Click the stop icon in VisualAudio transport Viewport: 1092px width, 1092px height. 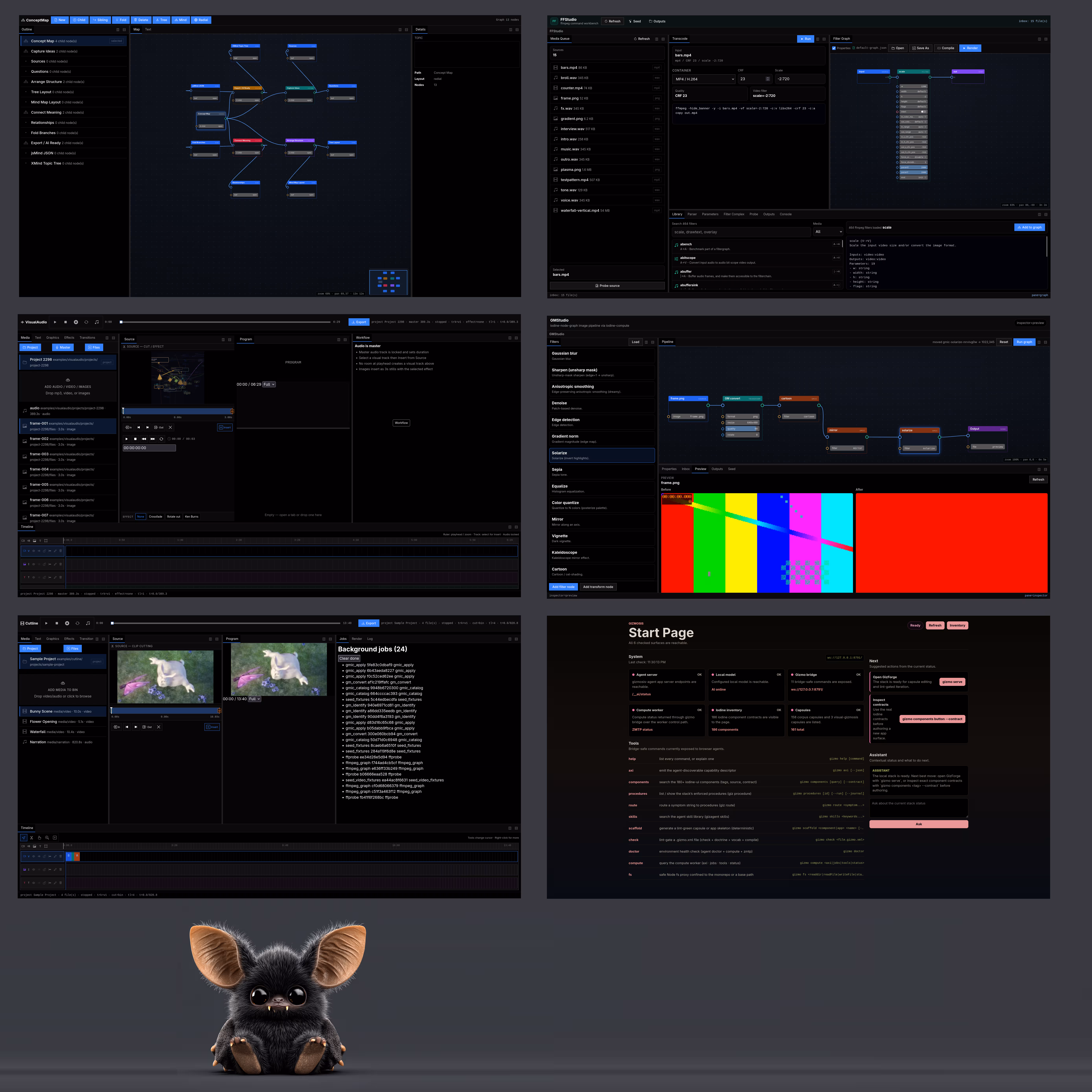click(66, 322)
